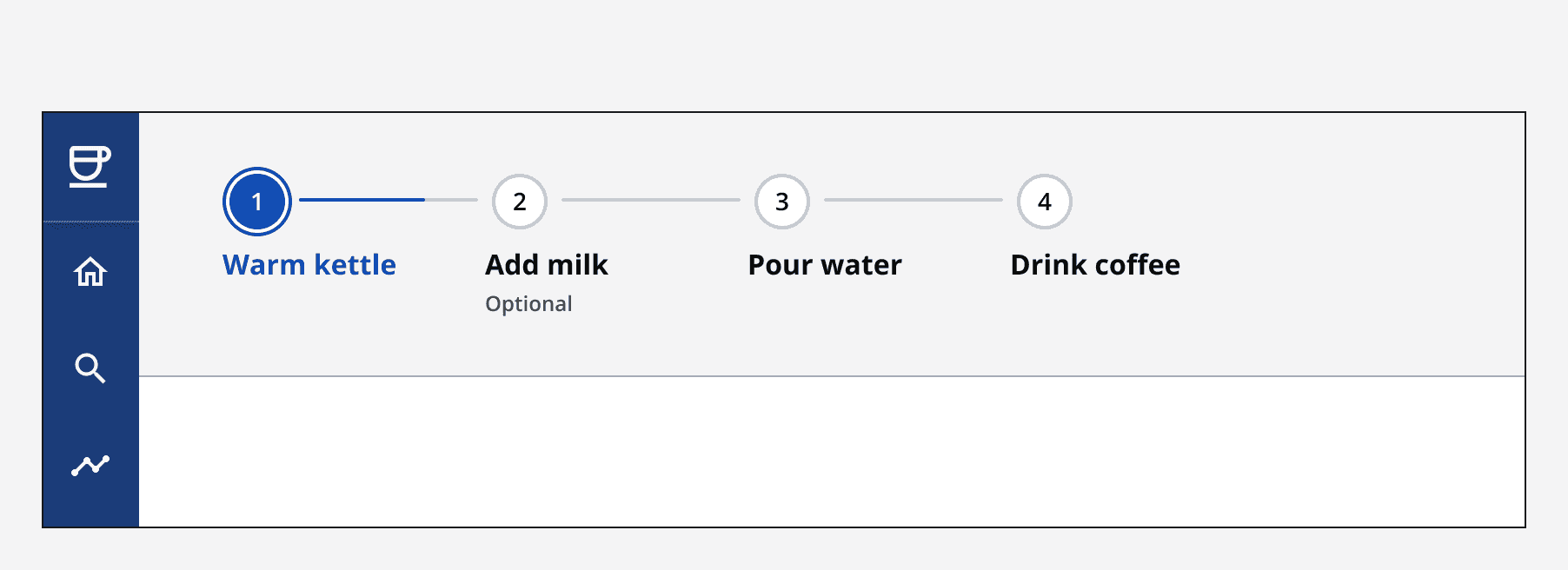Select the step 3 circle
The image size is (1568, 570).
coord(781,201)
